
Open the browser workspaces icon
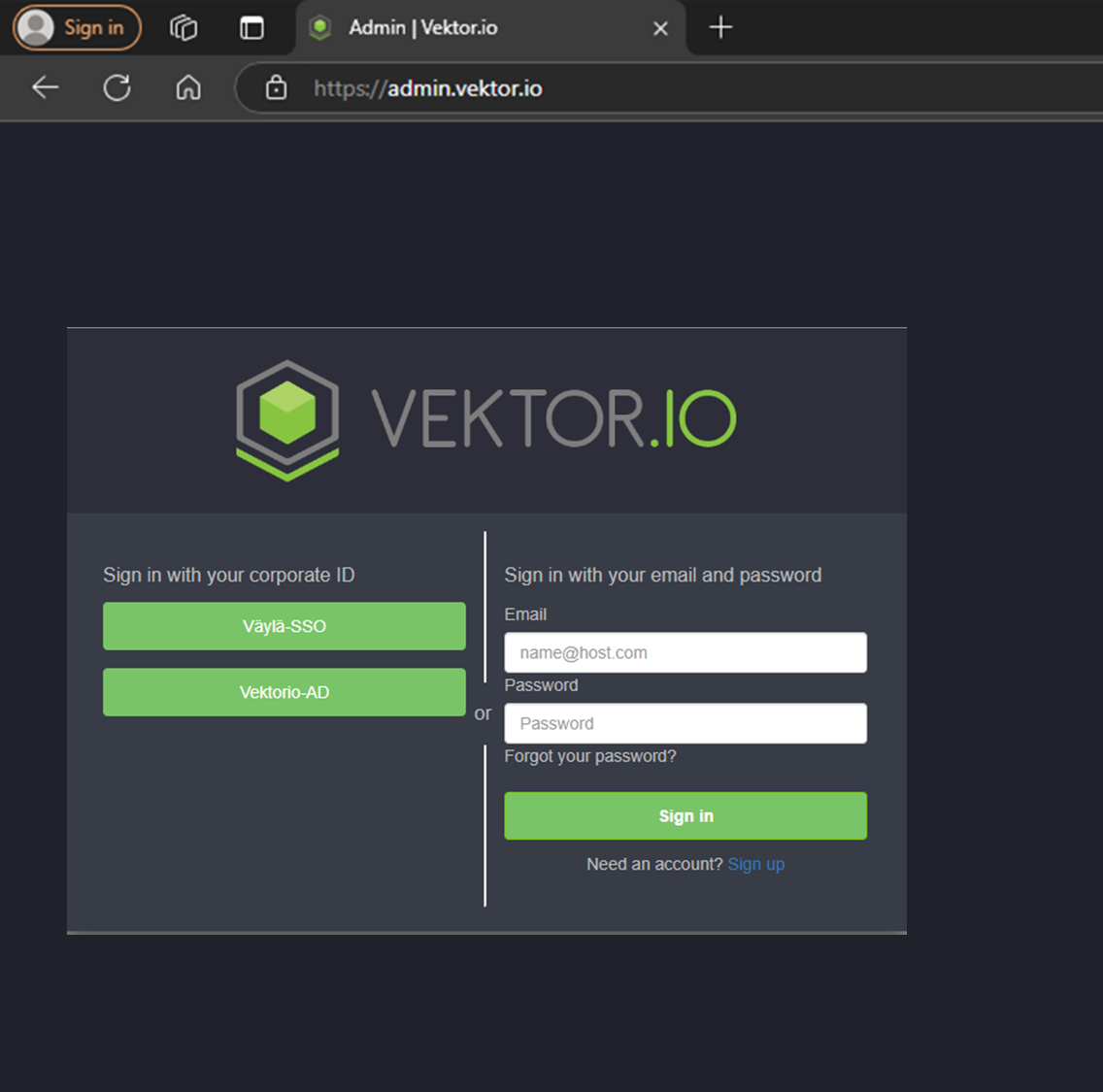(184, 27)
